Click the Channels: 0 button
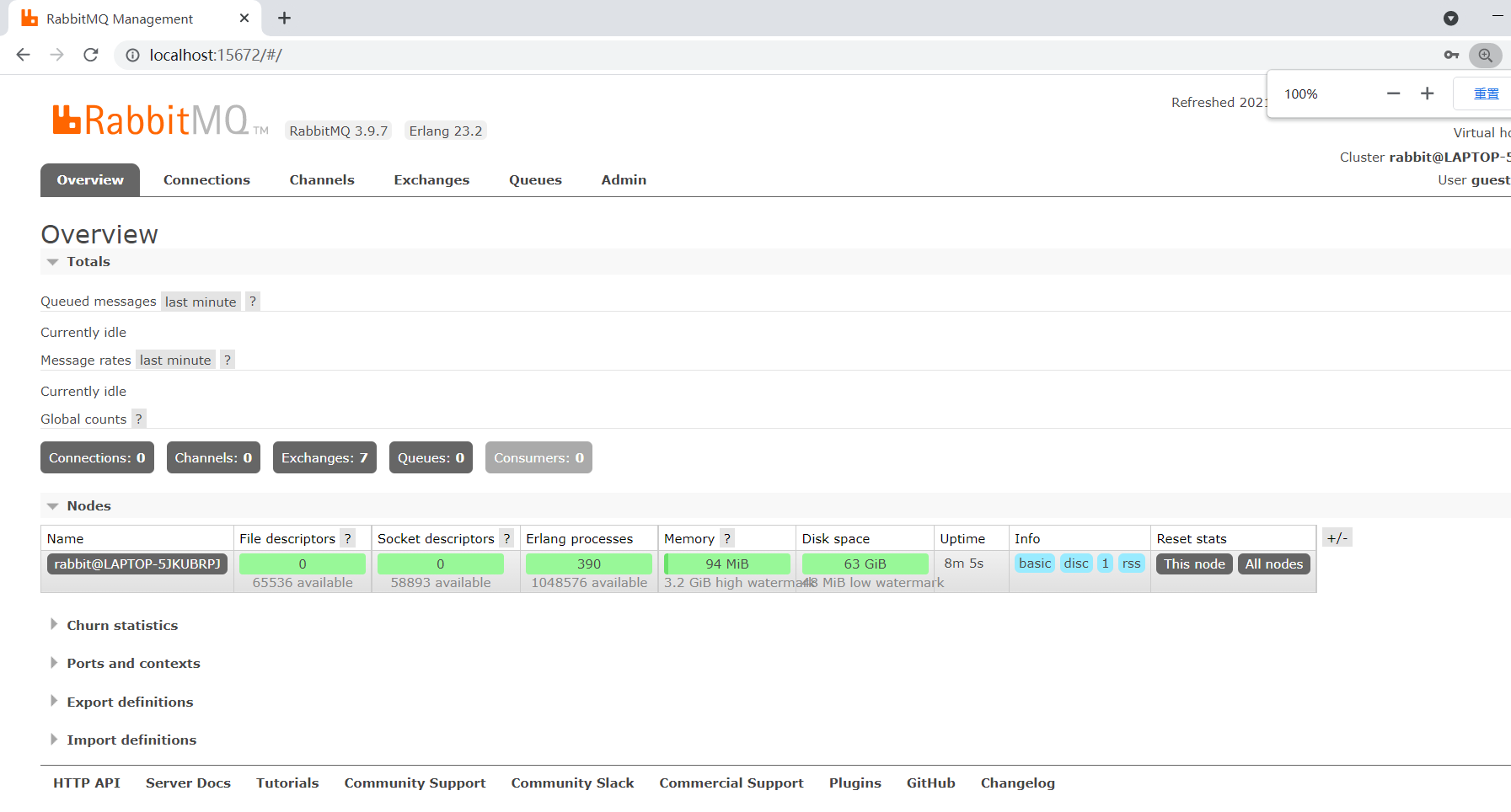The height and width of the screenshot is (812, 1511). (x=213, y=457)
